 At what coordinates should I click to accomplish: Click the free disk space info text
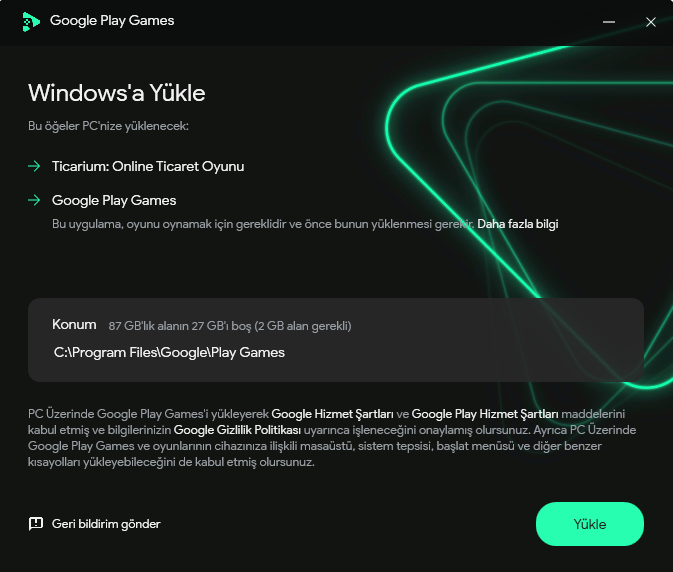(230, 326)
